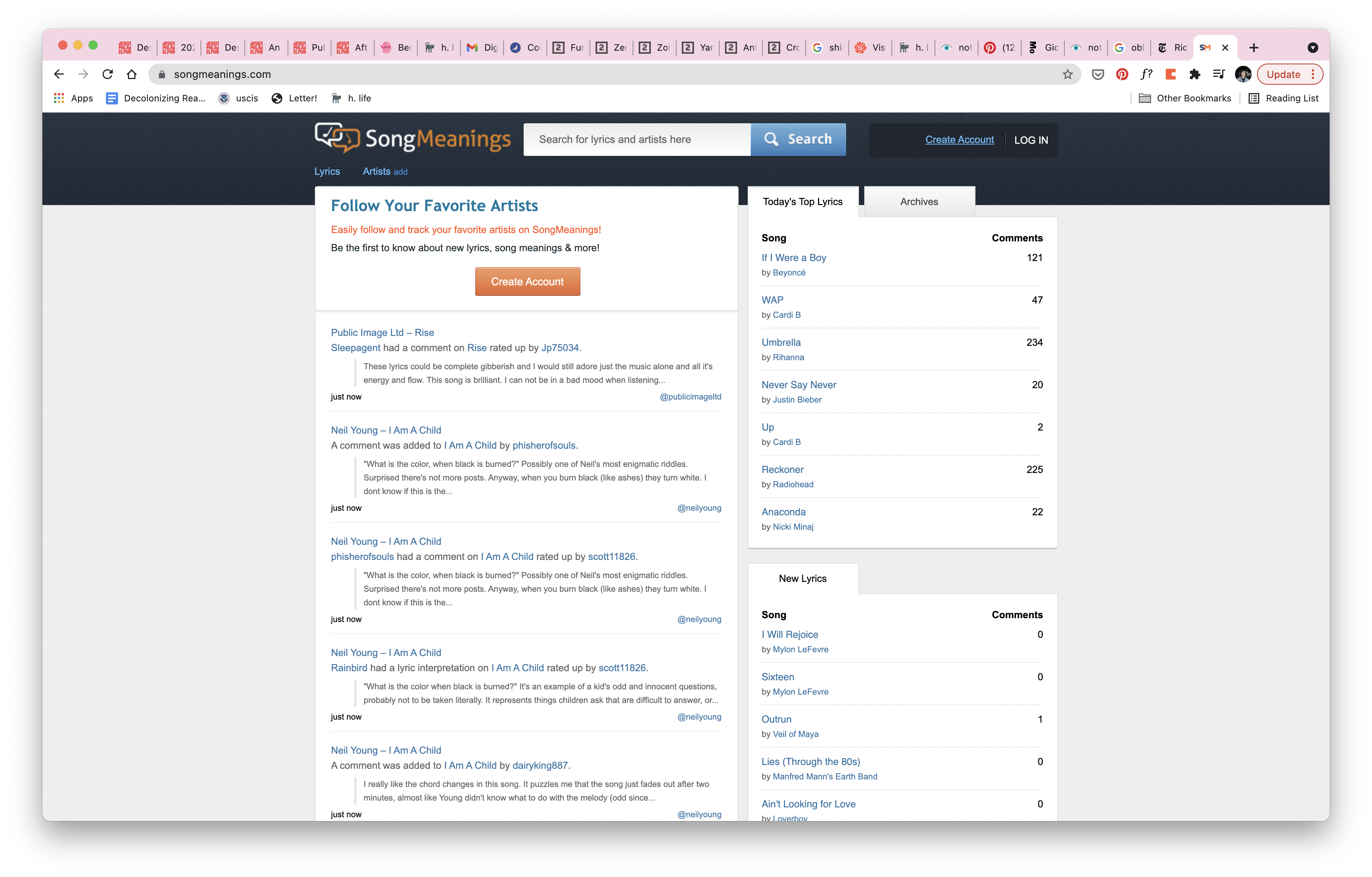Open the Extensions puzzle icon
This screenshot has width=1372, height=877.
click(x=1195, y=74)
